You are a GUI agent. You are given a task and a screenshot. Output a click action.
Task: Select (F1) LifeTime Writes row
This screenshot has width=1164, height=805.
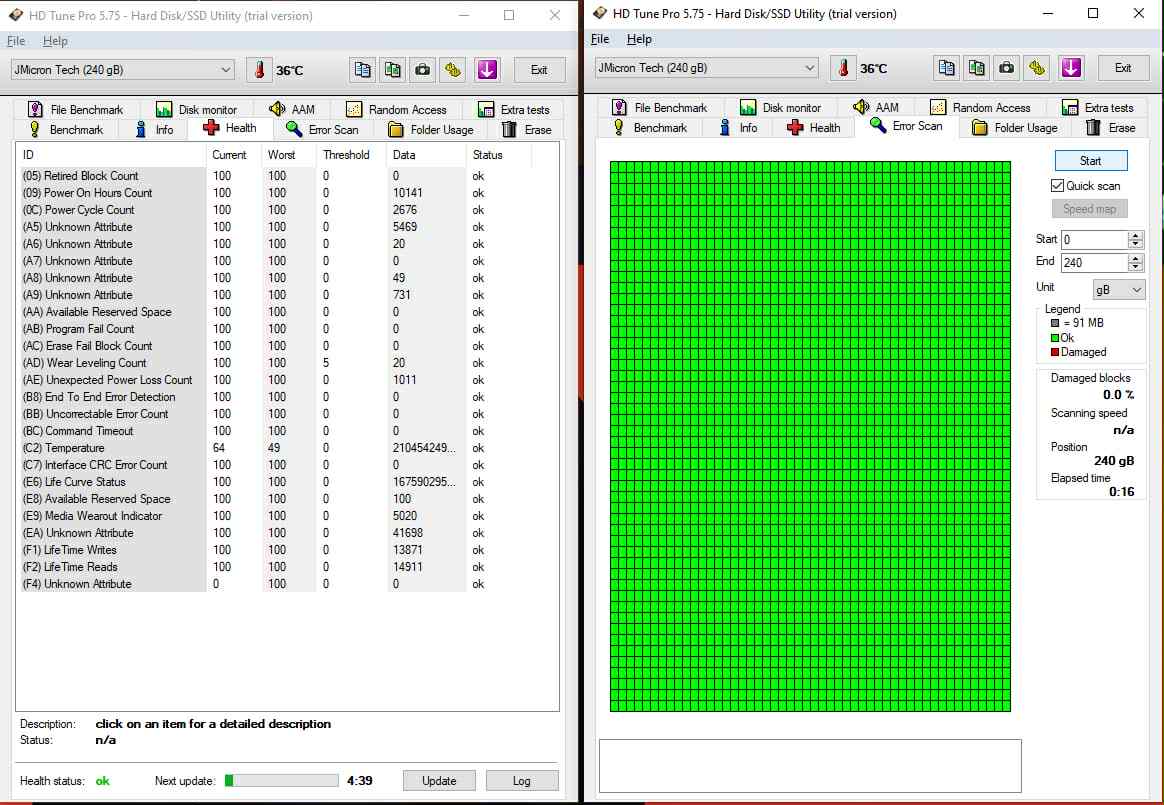click(x=275, y=550)
